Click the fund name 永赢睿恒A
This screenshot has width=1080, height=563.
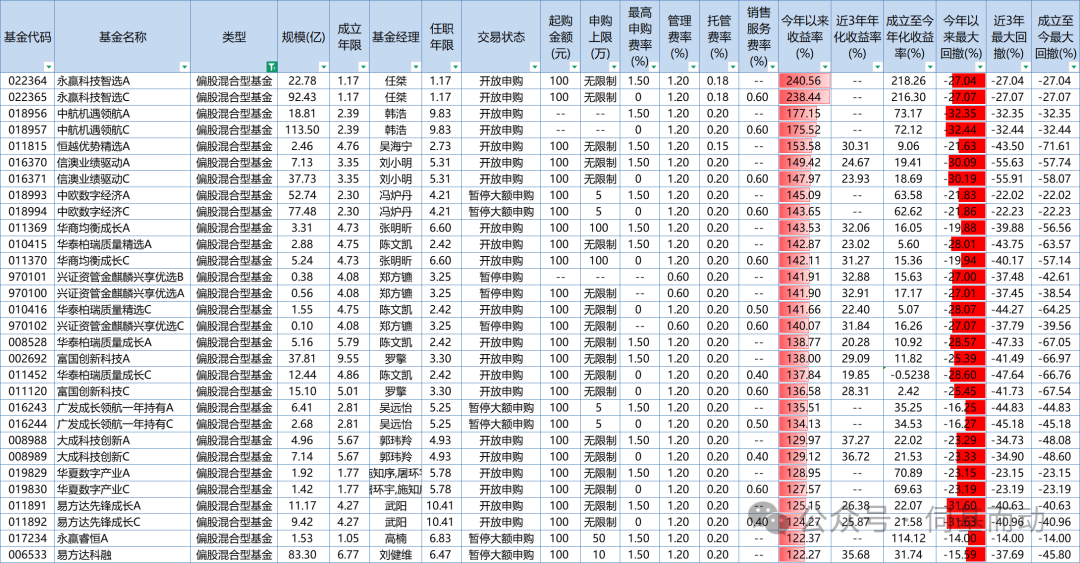(x=82, y=538)
